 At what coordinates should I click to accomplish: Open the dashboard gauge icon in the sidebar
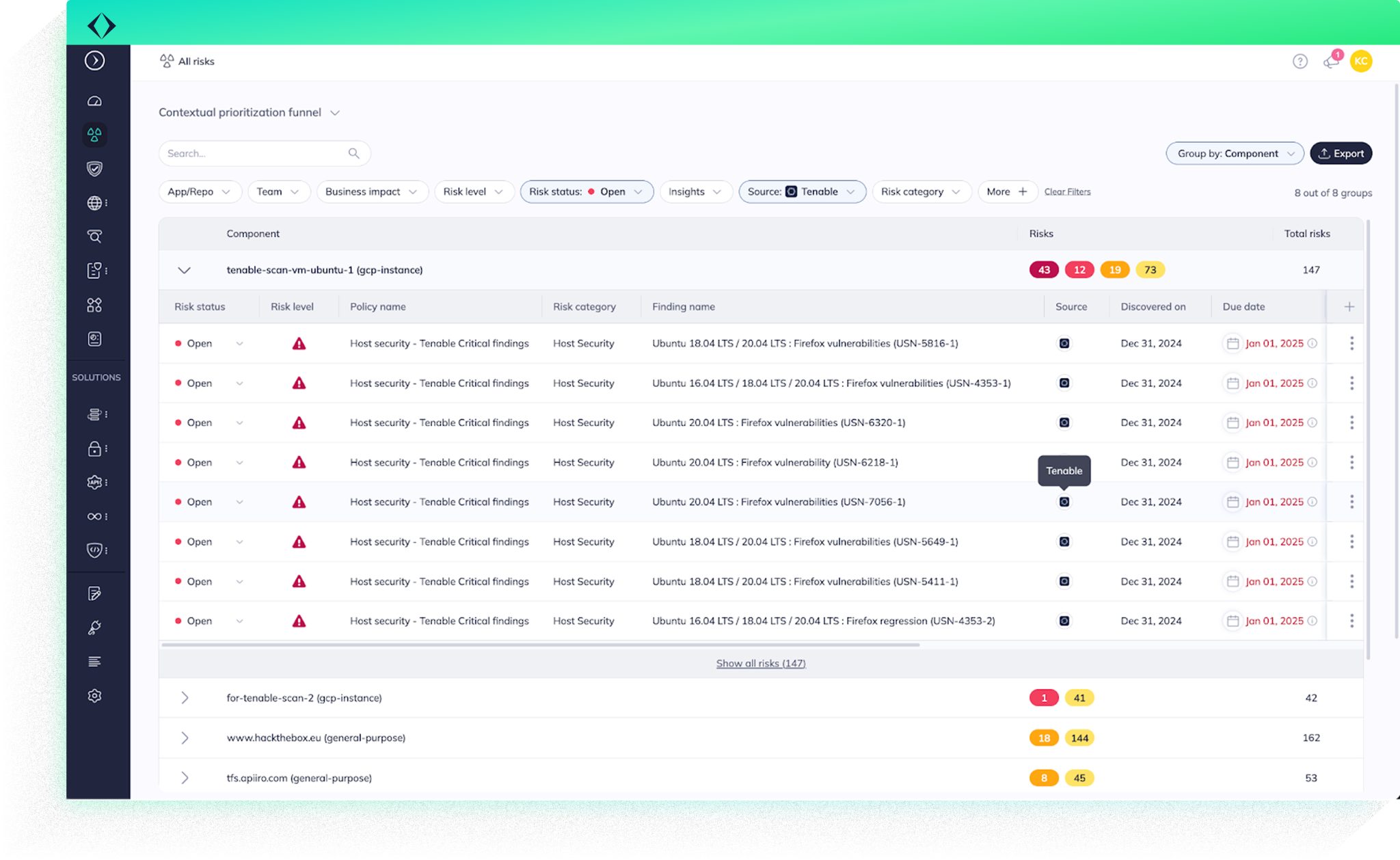pos(95,100)
